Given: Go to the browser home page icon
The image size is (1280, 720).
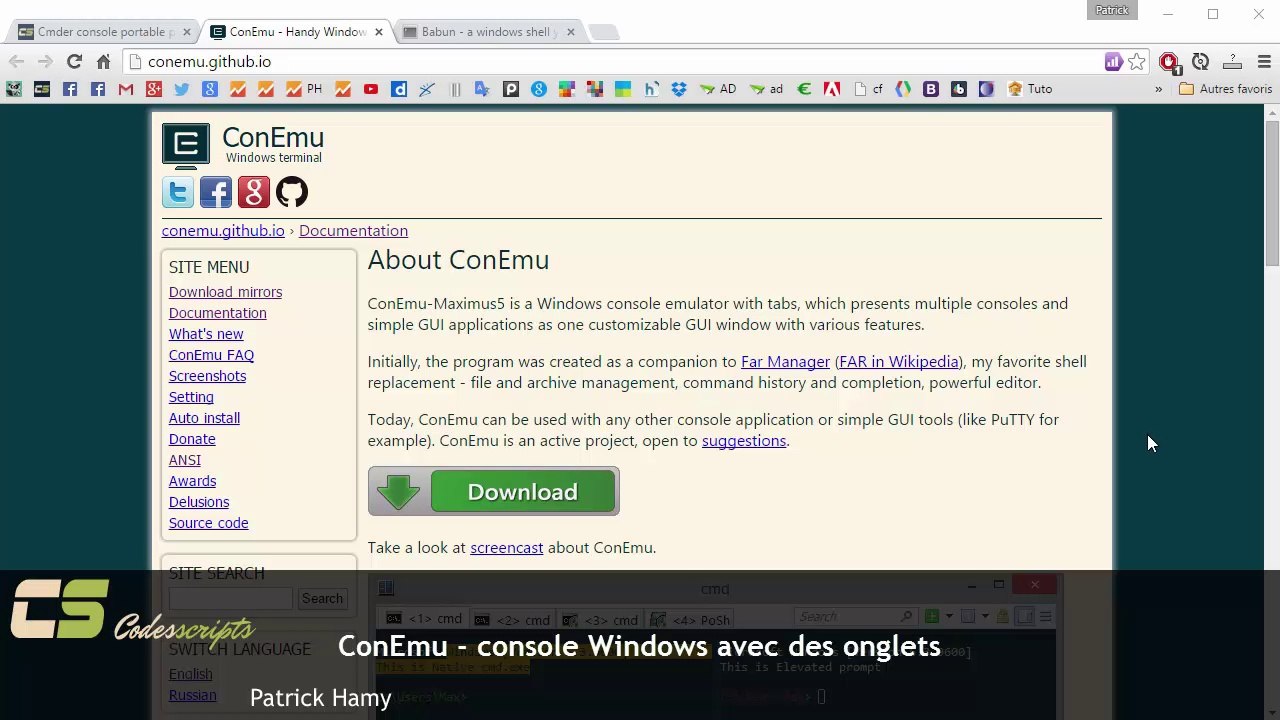Looking at the screenshot, I should [103, 62].
